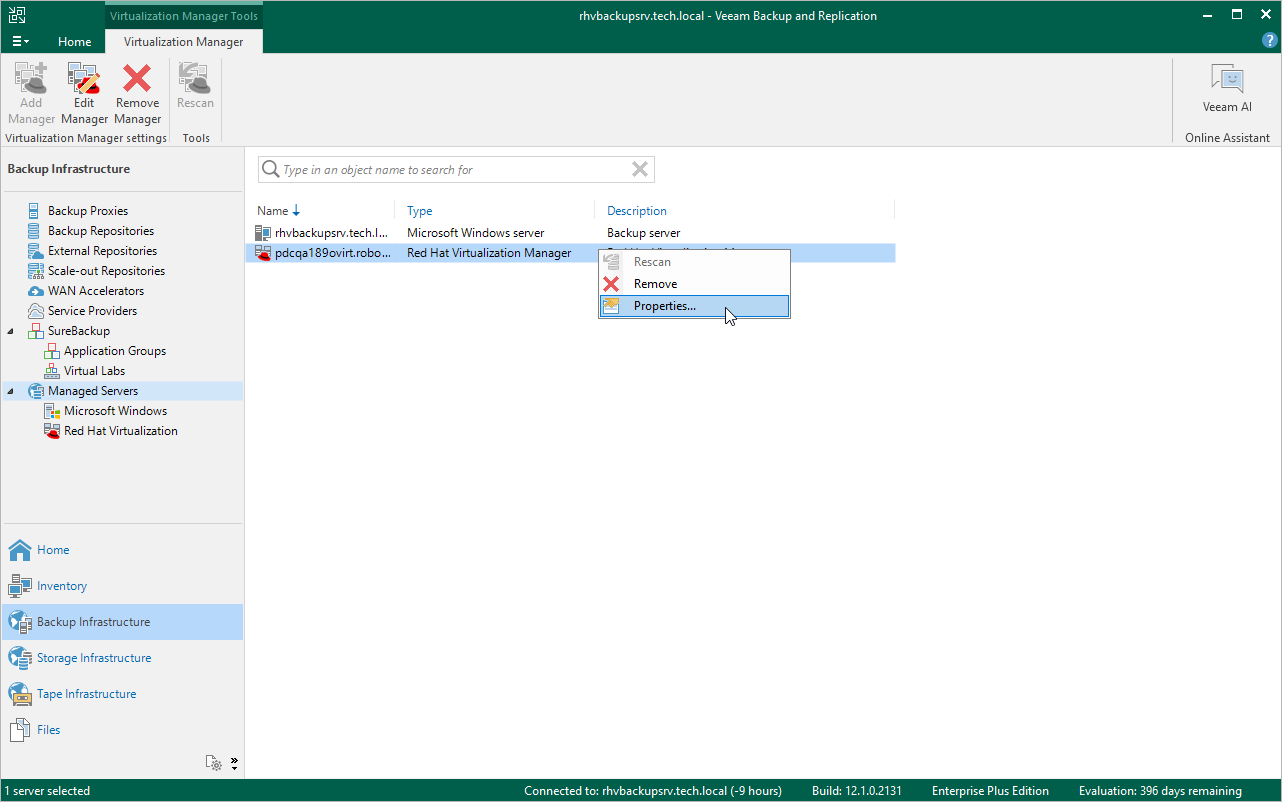Click the Remove Manager ribbon icon

[x=137, y=93]
